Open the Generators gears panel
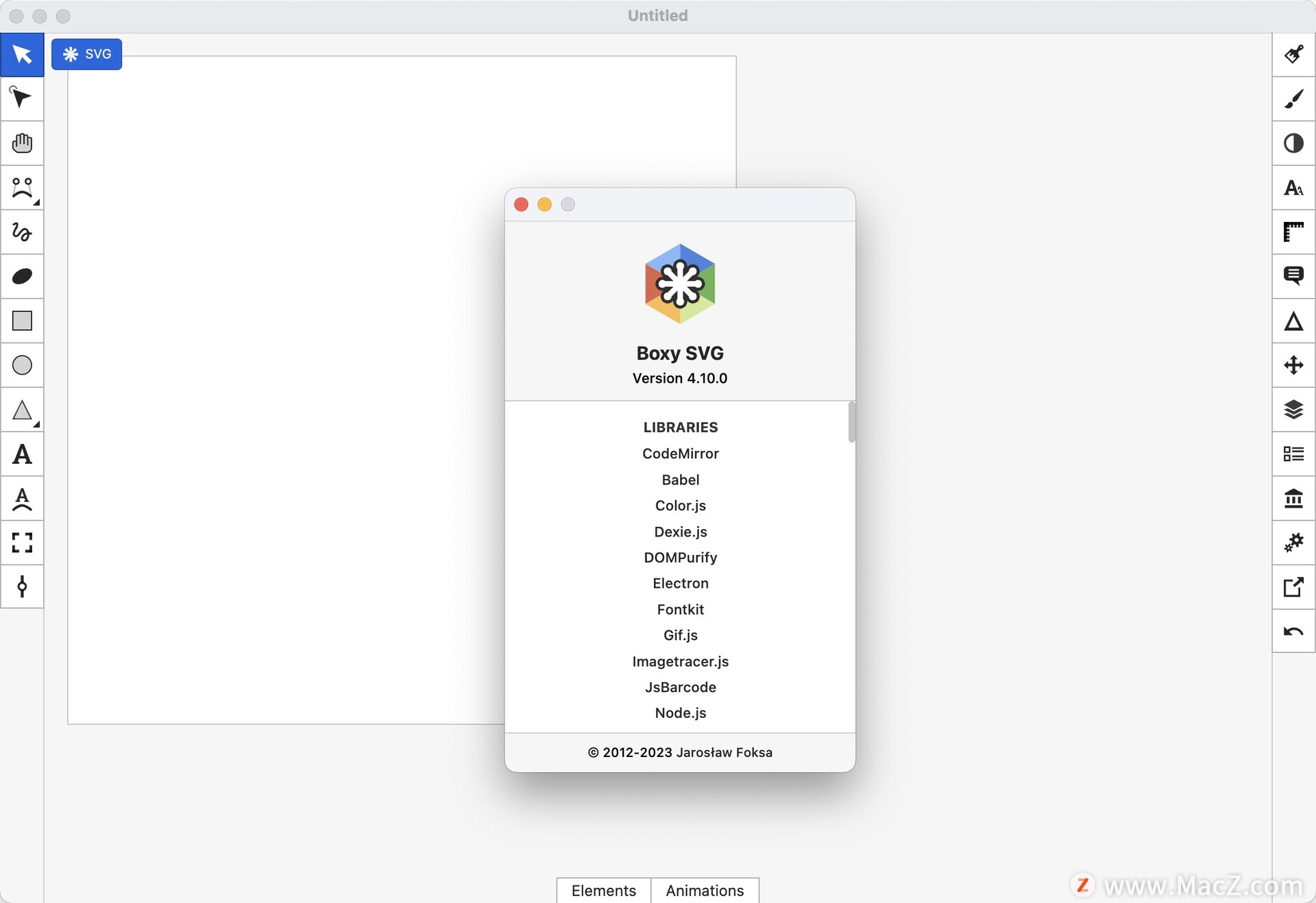The height and width of the screenshot is (903, 1316). pyautogui.click(x=1293, y=543)
